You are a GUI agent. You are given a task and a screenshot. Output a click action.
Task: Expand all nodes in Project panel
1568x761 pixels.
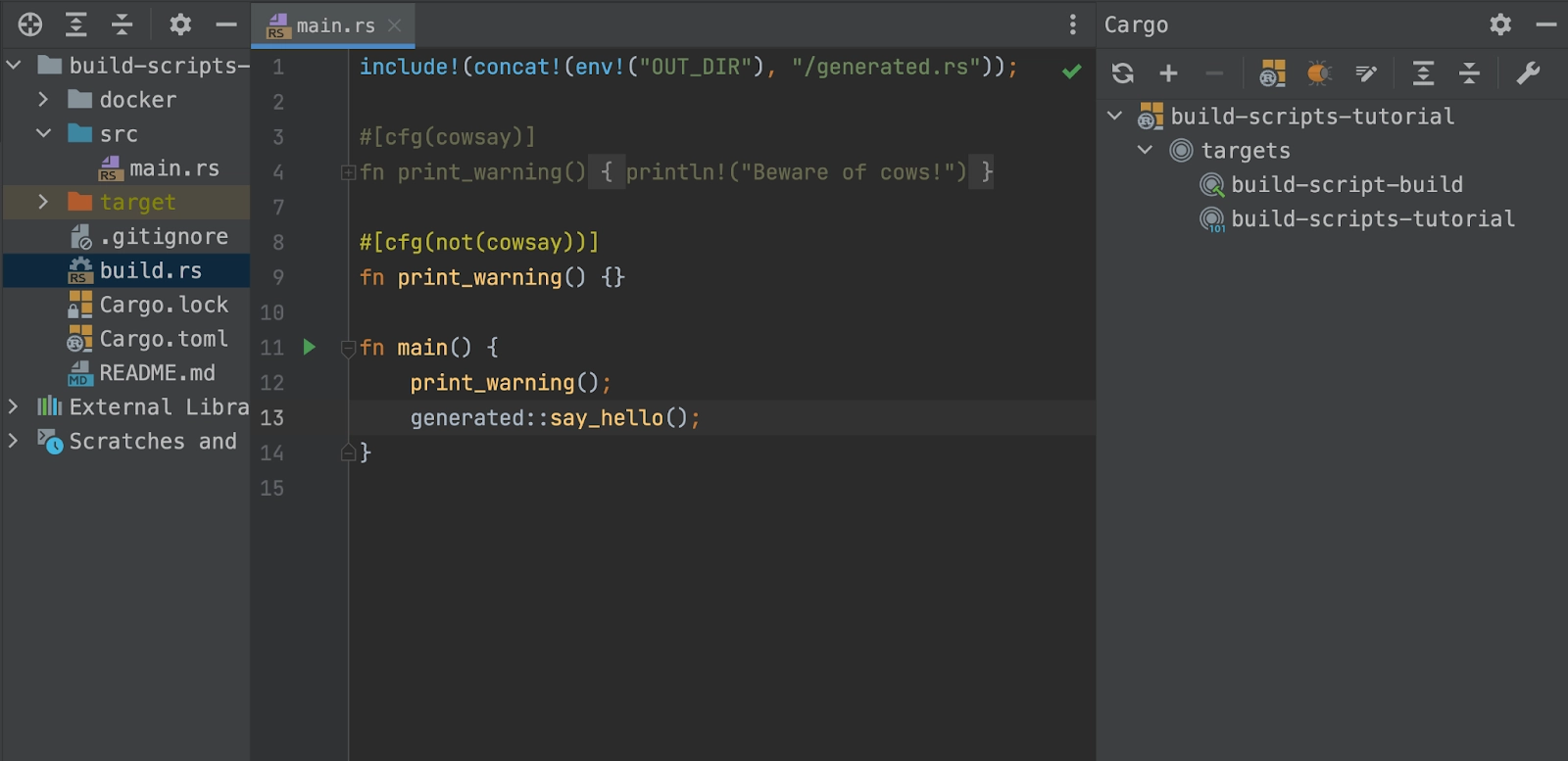click(76, 24)
